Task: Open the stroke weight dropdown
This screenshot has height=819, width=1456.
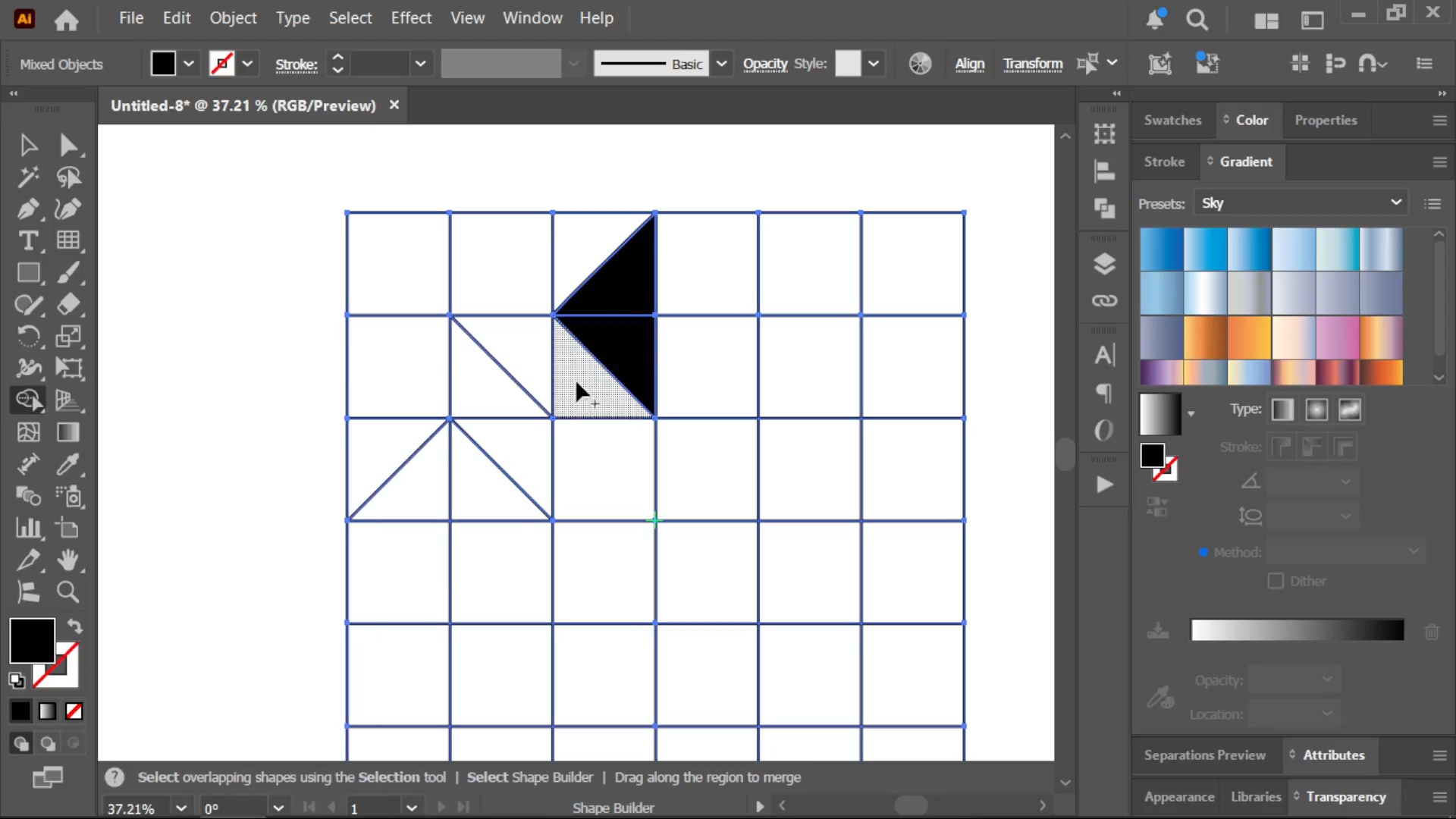Action: coord(420,64)
